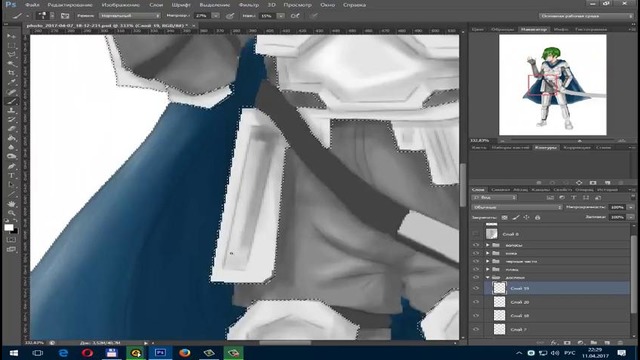Open the brush panel toggle in options bar
This screenshot has width=640, height=360.
coord(65,16)
